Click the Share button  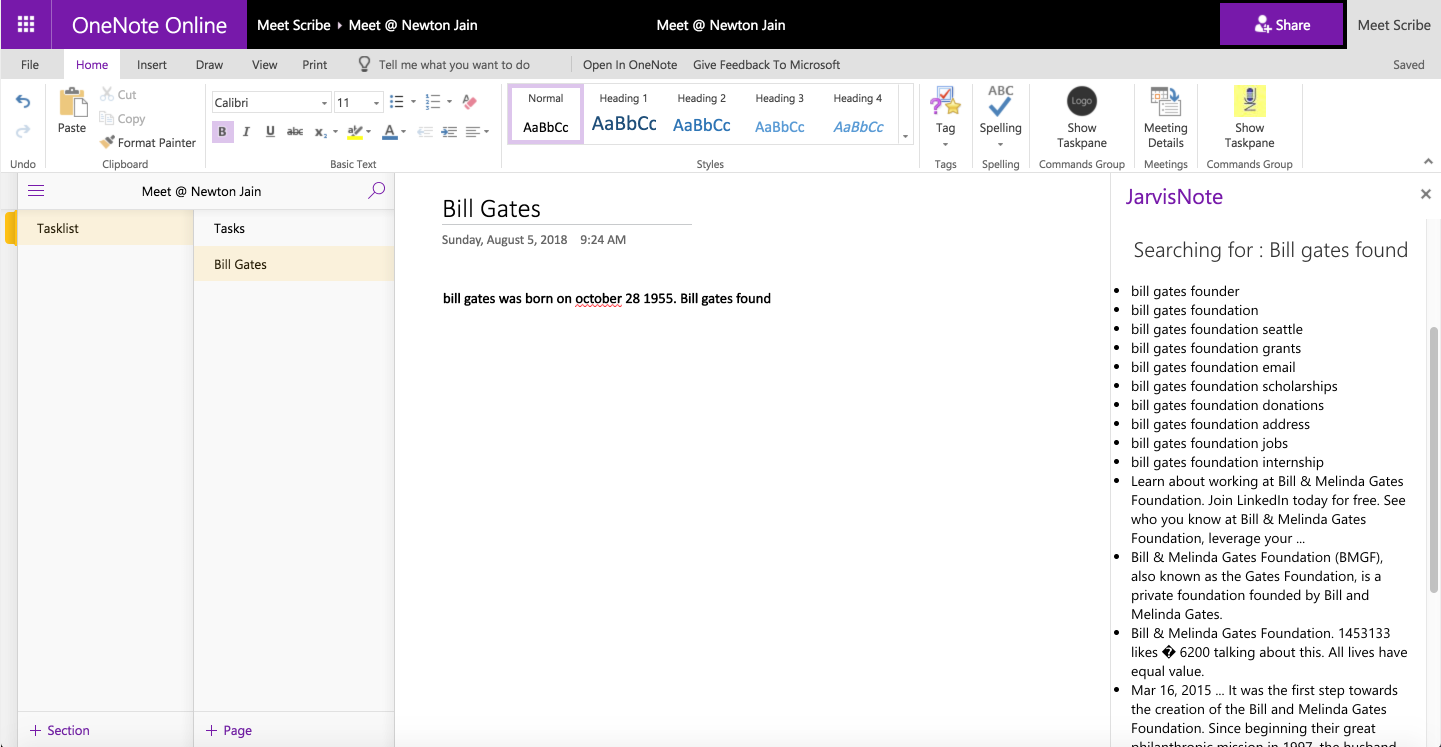tap(1281, 25)
